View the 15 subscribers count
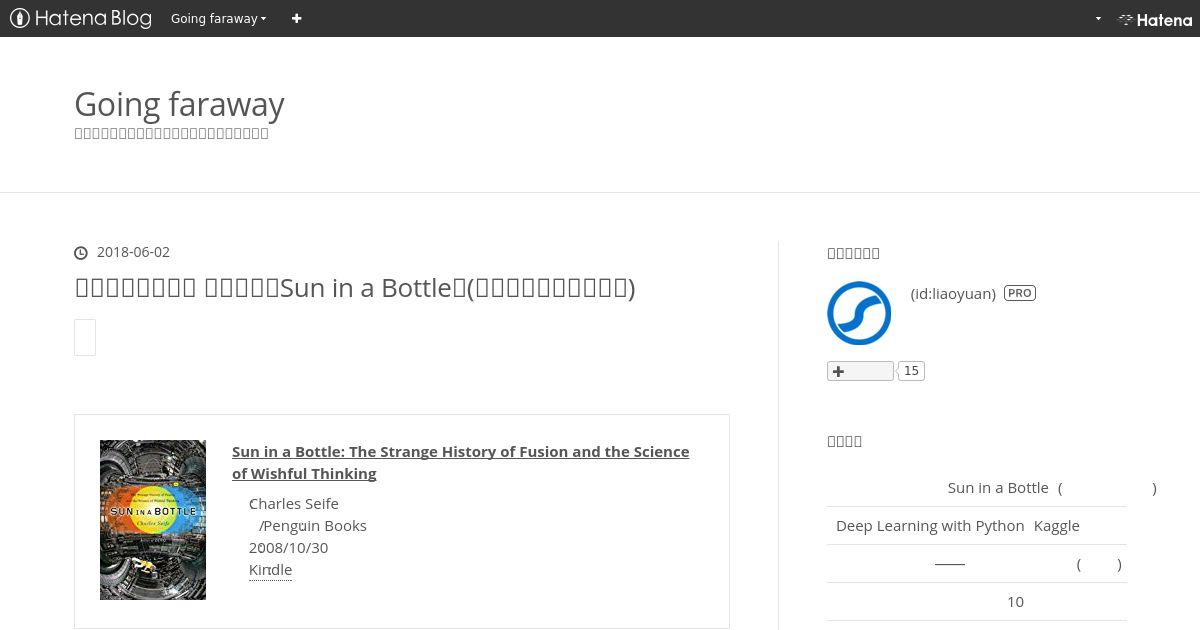The image size is (1200, 630). point(911,371)
